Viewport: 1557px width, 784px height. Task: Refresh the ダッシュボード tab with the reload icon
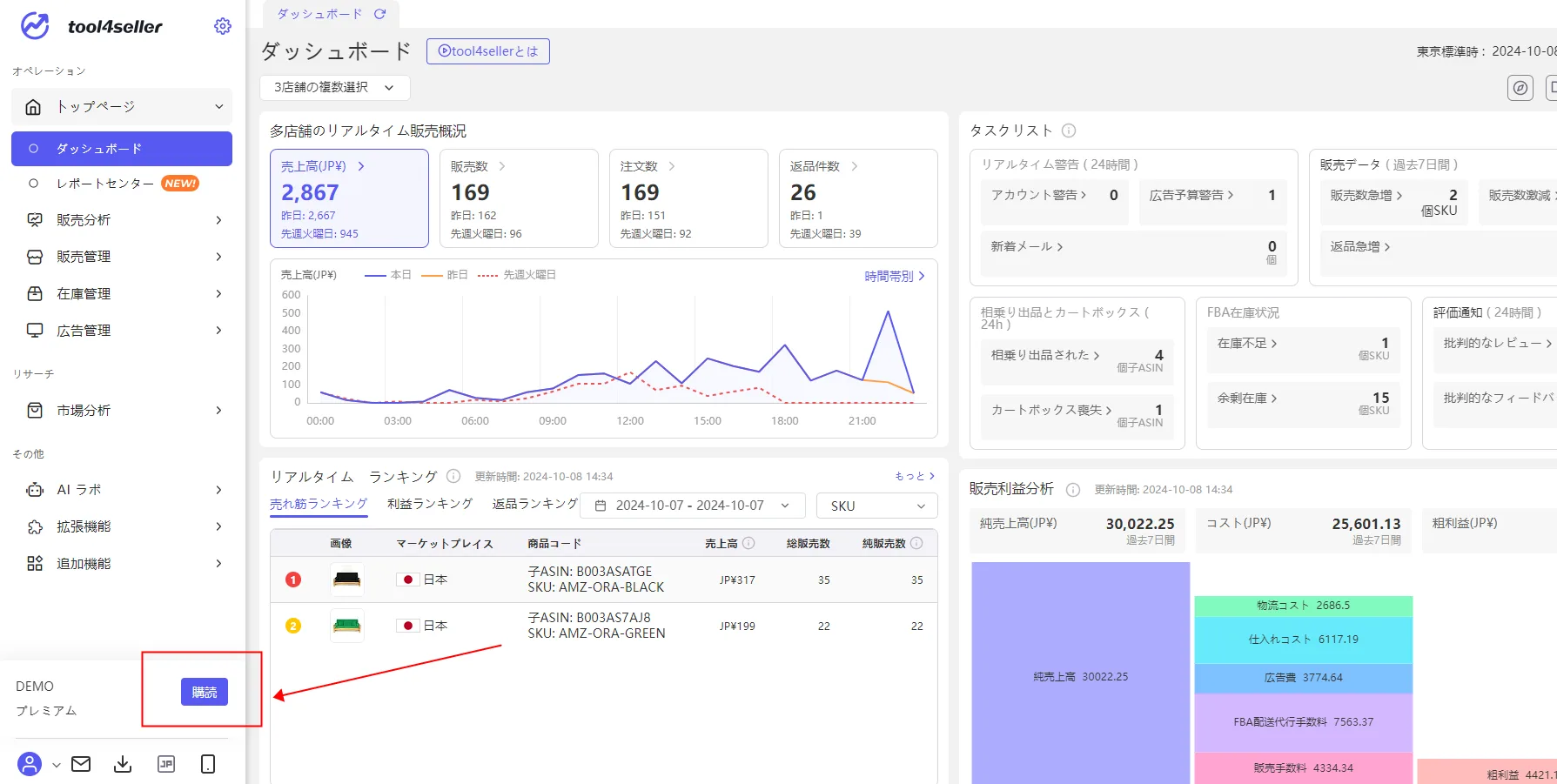pos(379,14)
